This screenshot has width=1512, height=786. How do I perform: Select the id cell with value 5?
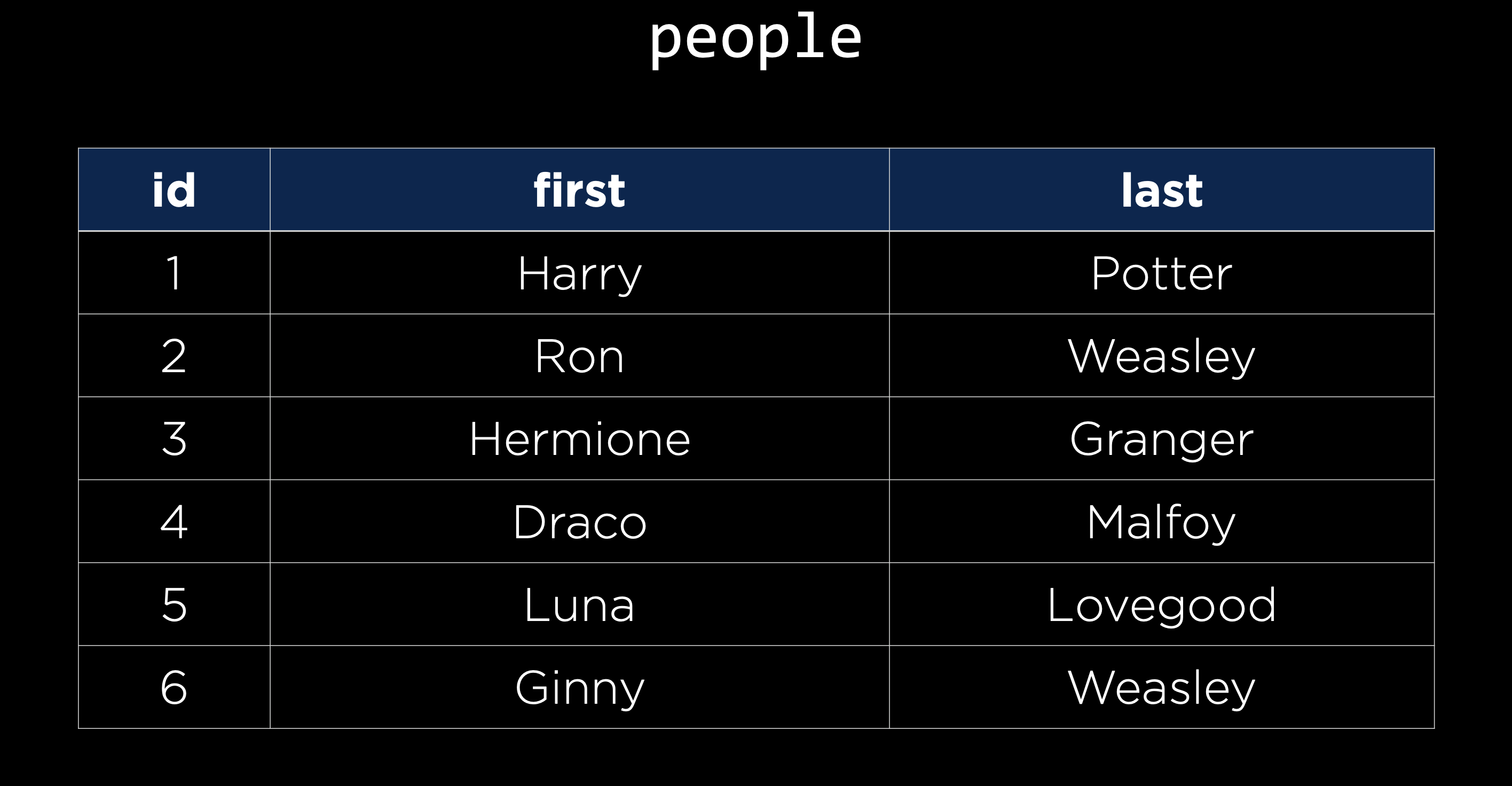click(x=174, y=604)
